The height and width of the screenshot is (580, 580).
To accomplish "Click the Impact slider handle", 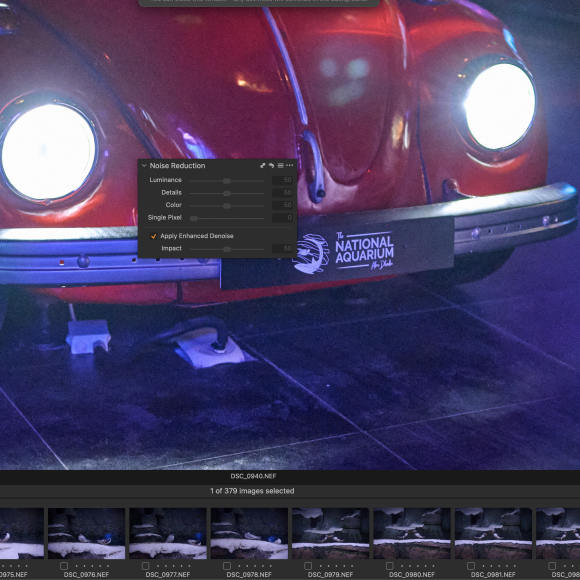I will (x=227, y=249).
